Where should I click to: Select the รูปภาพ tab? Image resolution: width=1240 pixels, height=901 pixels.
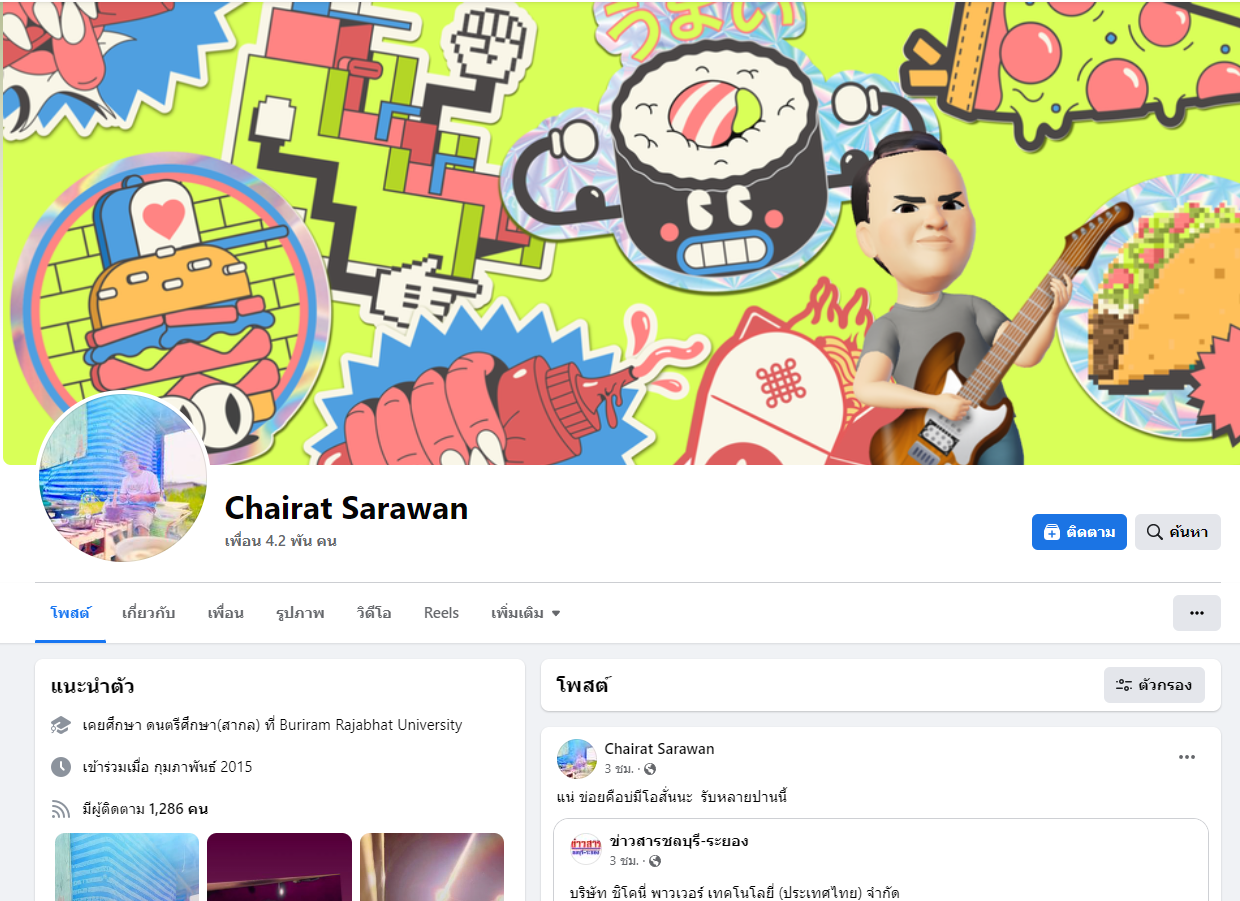pos(300,613)
